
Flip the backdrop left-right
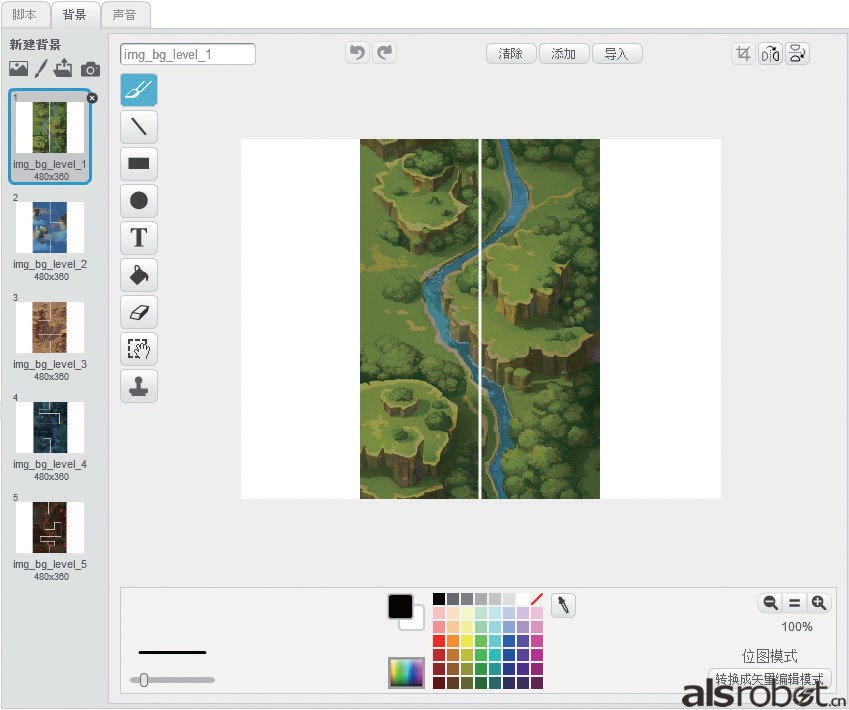[x=770, y=54]
